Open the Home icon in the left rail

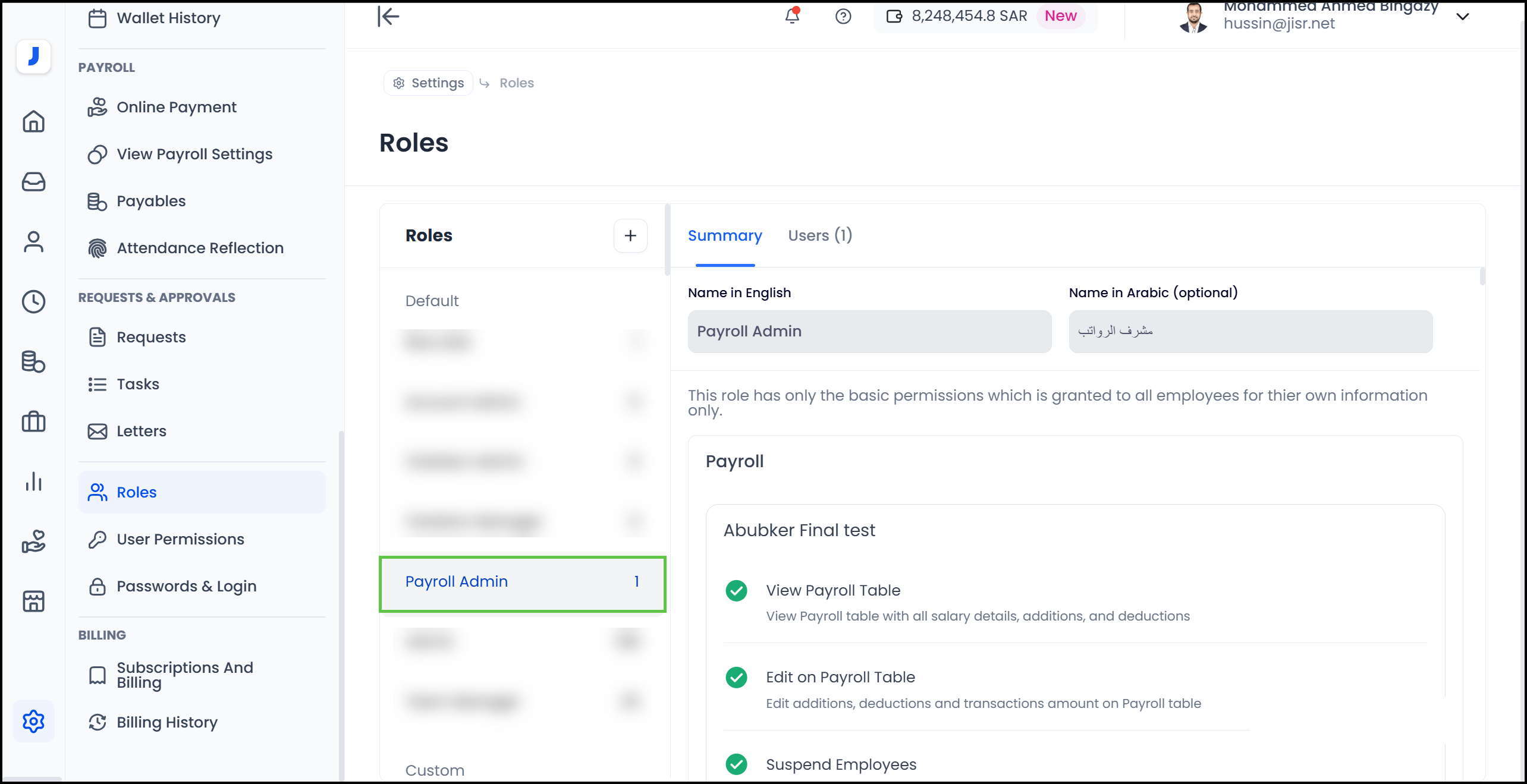pos(33,121)
